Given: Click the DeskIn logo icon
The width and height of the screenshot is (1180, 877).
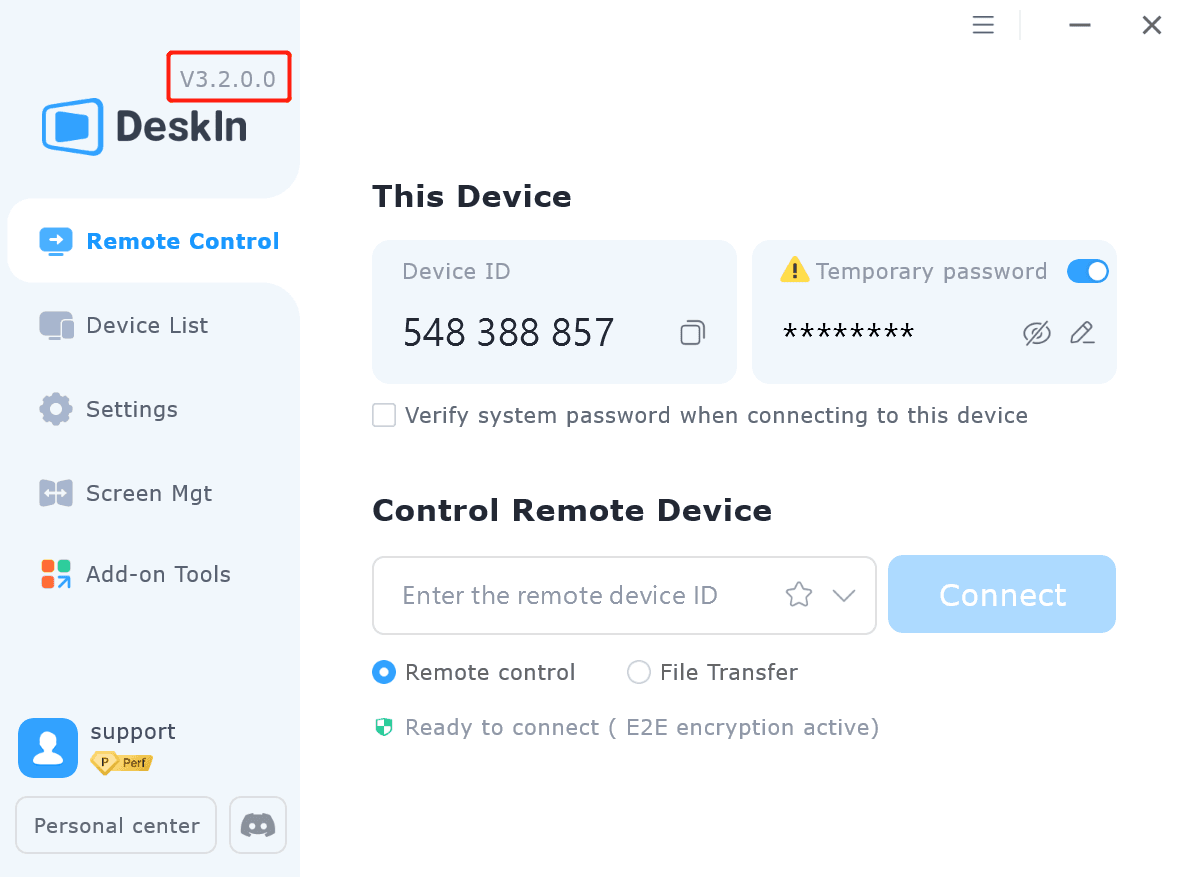Looking at the screenshot, I should [72, 126].
